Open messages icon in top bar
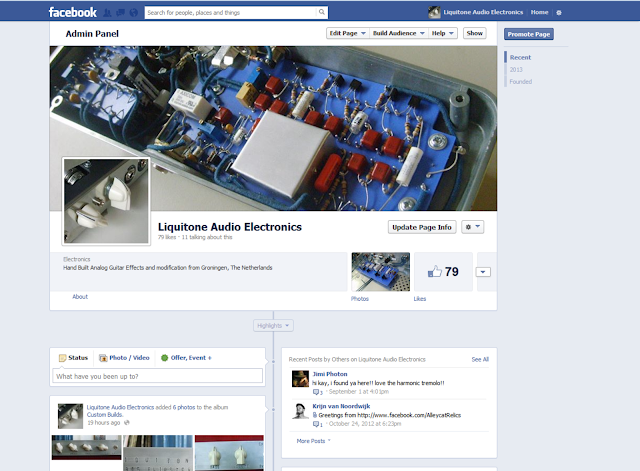640x471 pixels. click(x=120, y=13)
